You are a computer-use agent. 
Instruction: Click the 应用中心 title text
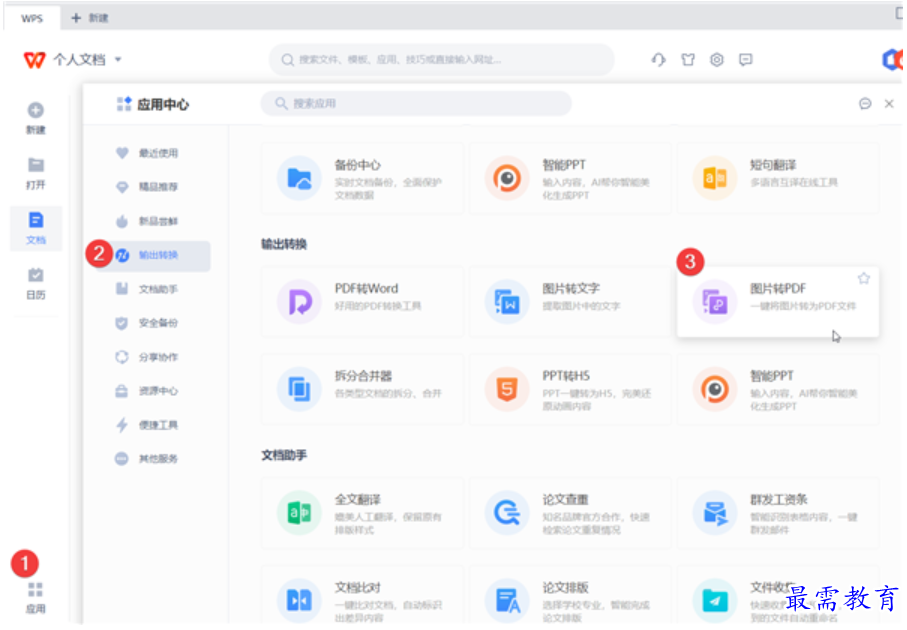[x=163, y=104]
